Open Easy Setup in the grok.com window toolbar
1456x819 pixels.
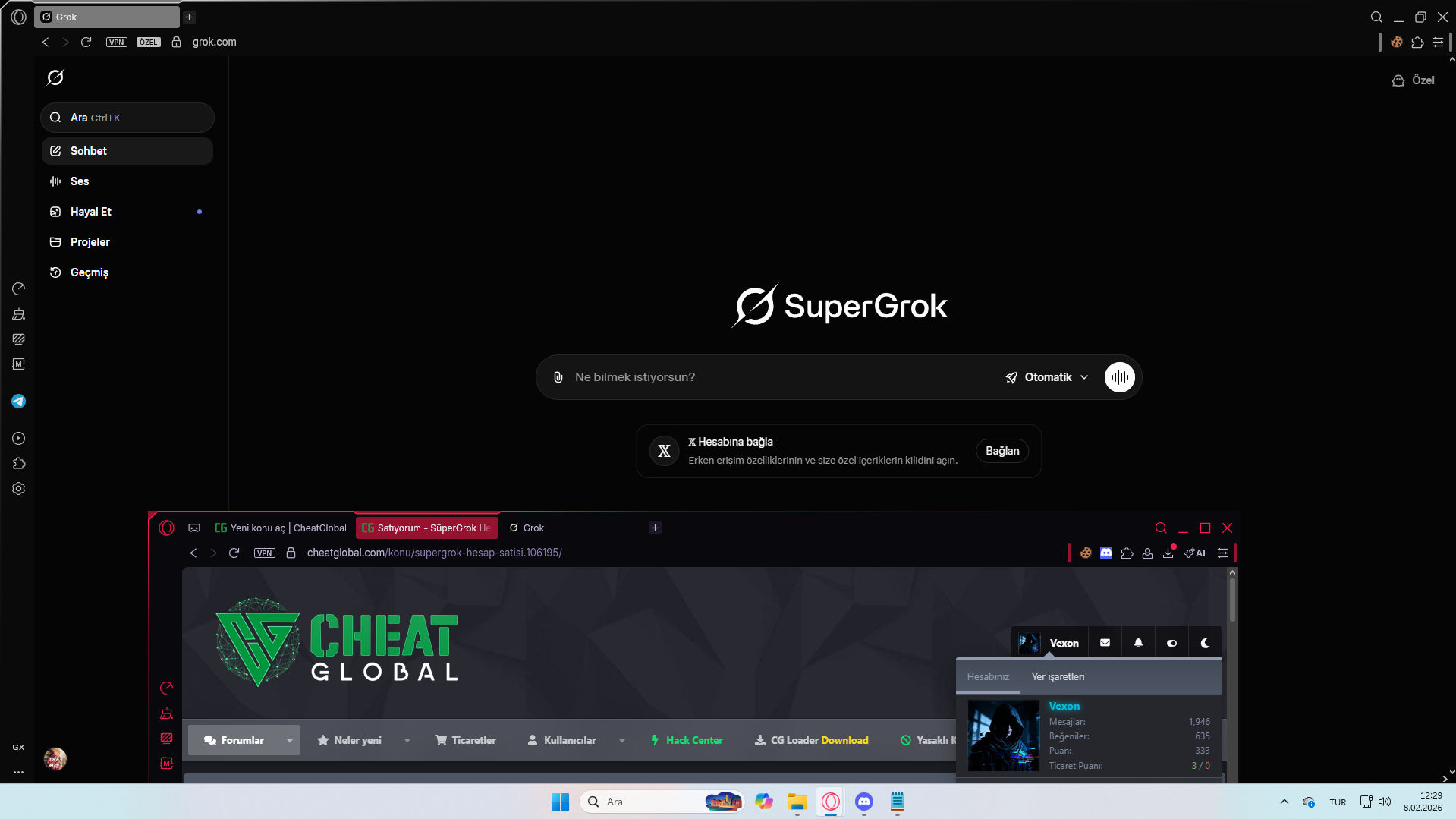1438,43
